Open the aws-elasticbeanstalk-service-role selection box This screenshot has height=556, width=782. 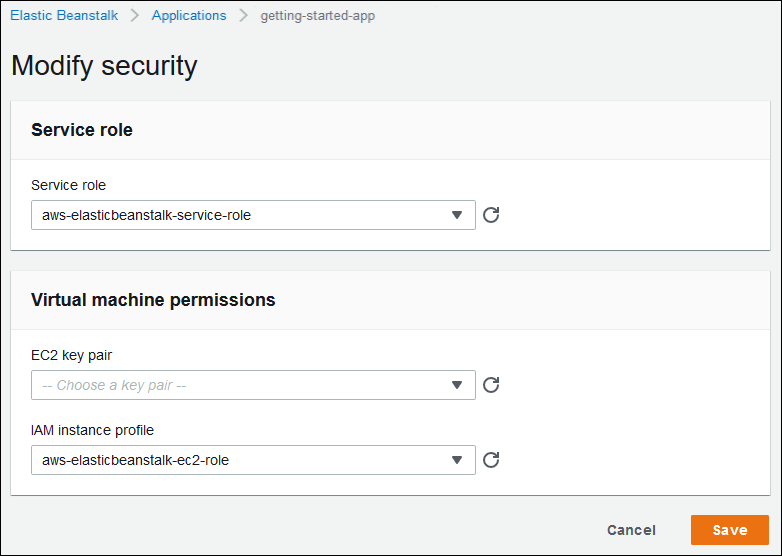coord(240,215)
